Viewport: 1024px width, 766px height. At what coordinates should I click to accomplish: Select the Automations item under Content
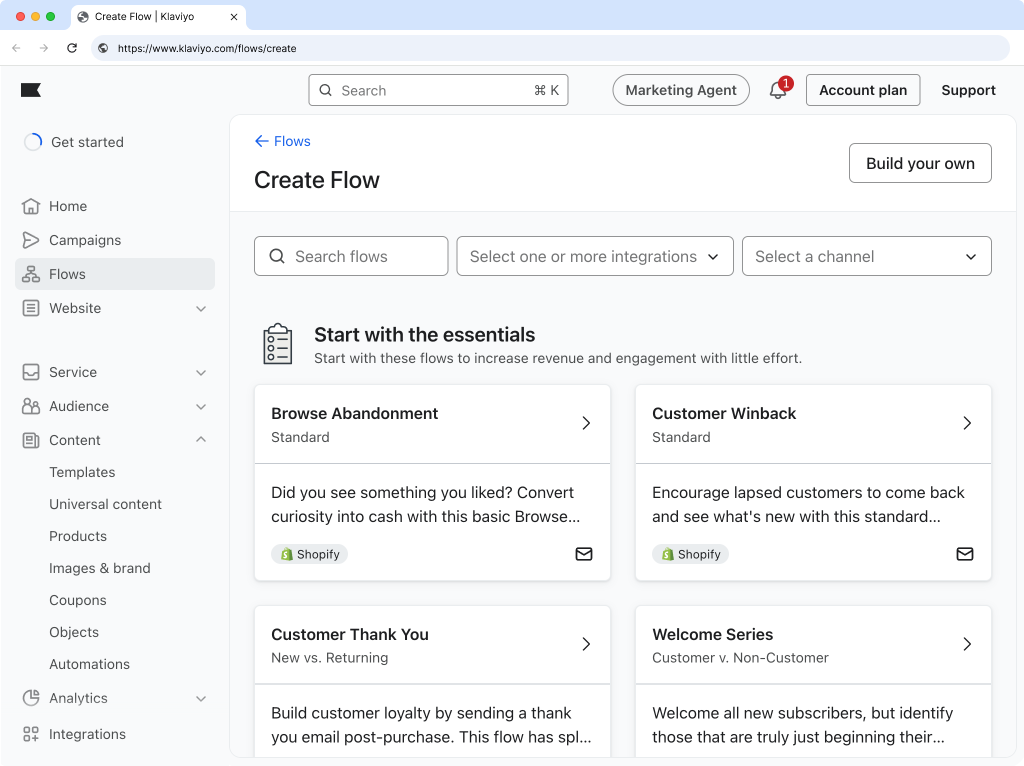click(x=89, y=664)
